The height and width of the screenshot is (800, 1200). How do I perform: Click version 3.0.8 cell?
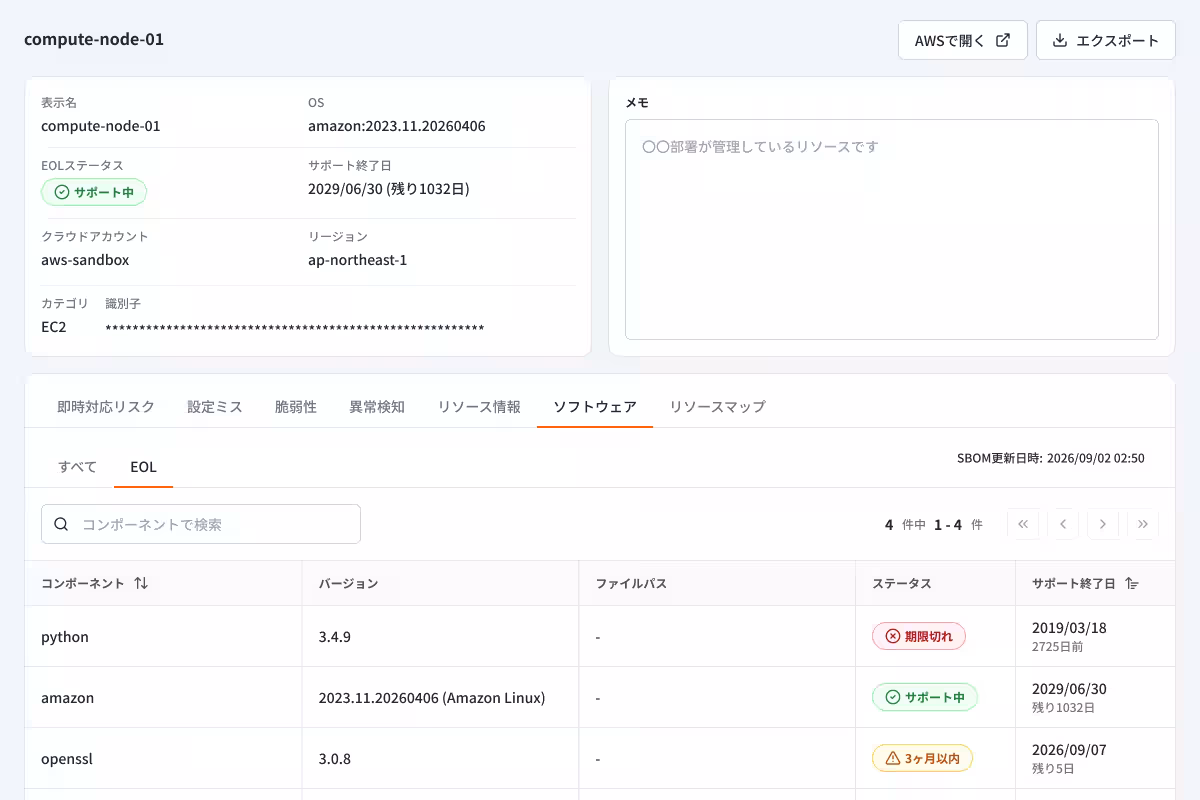(x=440, y=758)
